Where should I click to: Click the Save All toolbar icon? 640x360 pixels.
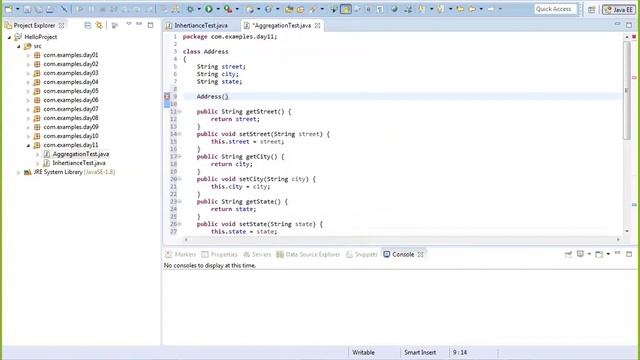tap(38, 9)
